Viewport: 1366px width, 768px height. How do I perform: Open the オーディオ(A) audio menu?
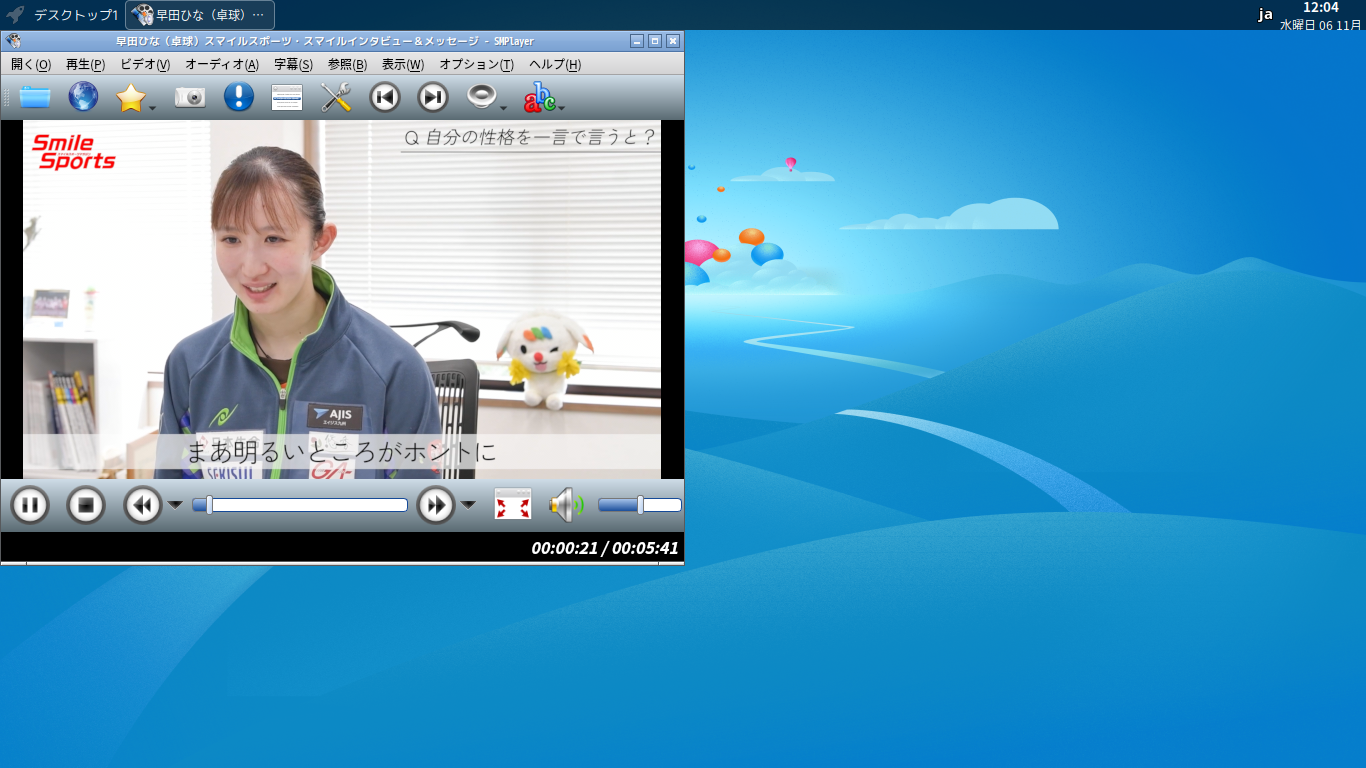[221, 65]
